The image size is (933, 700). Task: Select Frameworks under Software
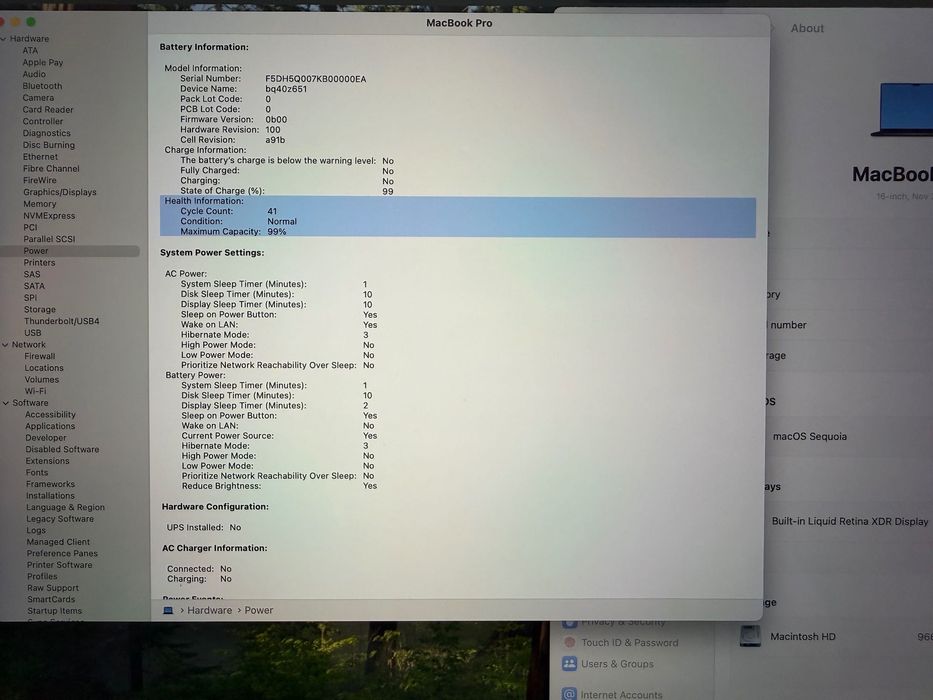pos(51,485)
